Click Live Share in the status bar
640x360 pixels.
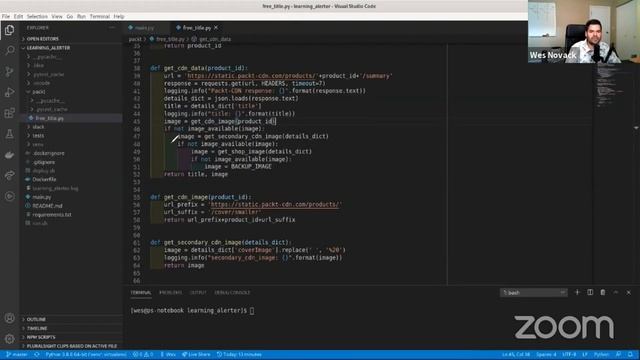[x=196, y=355]
